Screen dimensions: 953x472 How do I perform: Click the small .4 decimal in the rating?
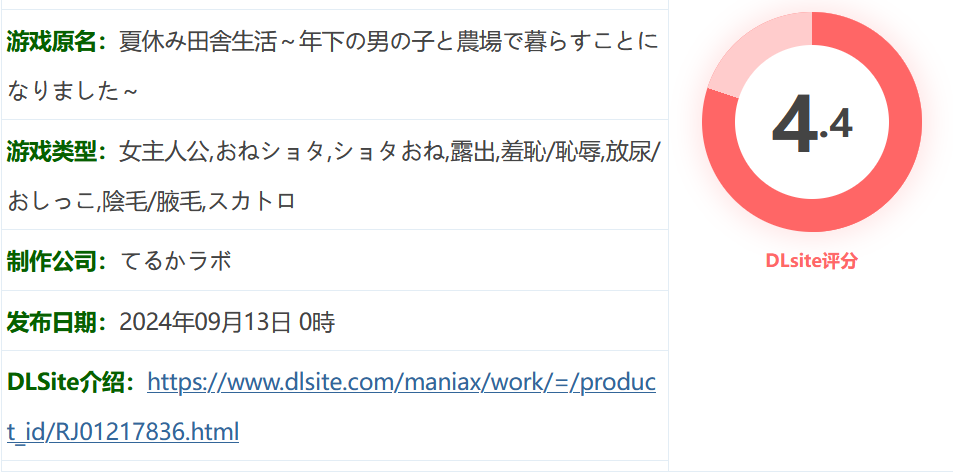click(x=837, y=124)
